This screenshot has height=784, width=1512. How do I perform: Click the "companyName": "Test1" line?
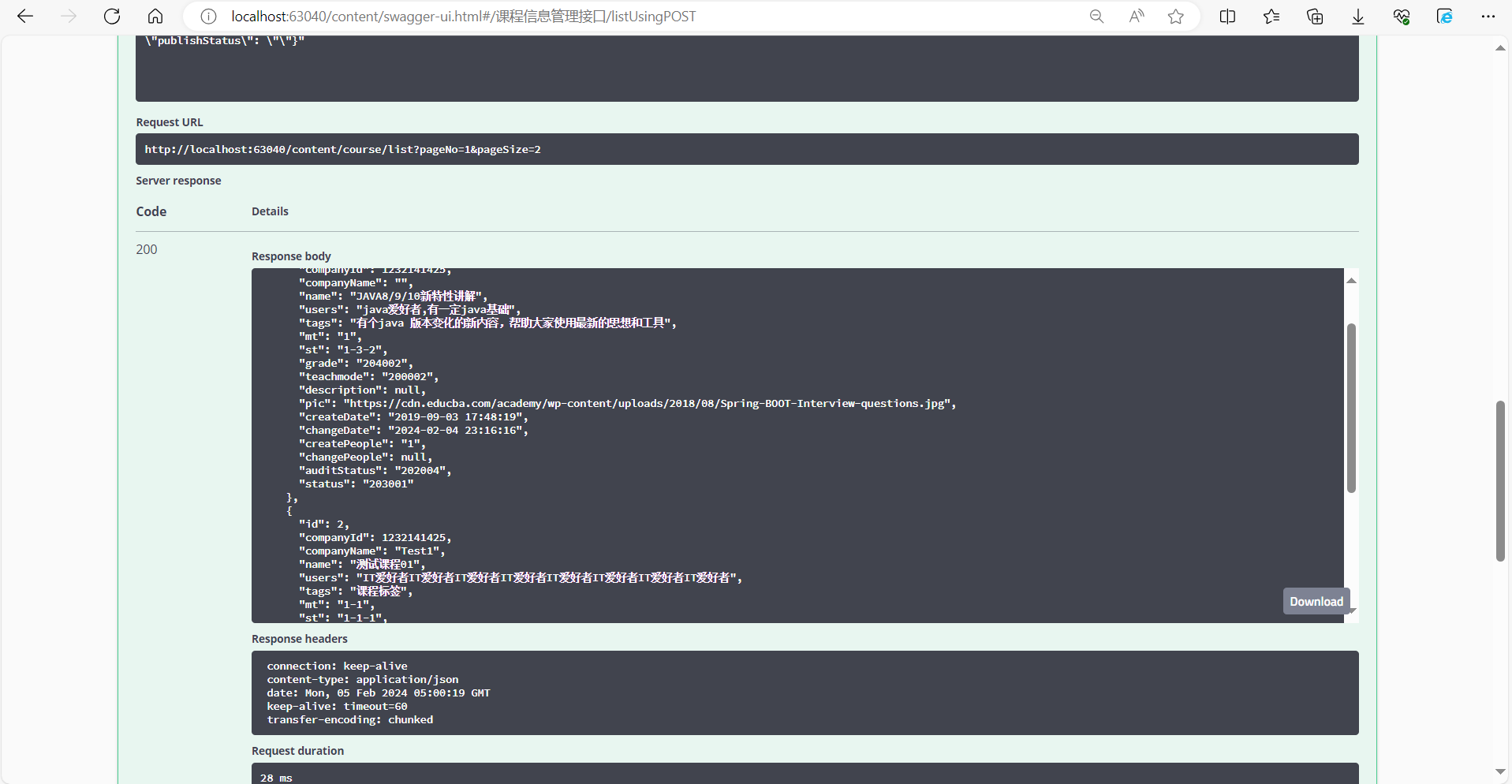[371, 551]
